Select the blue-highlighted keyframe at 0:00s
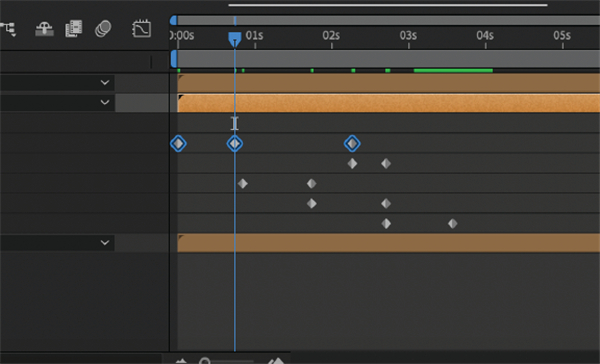This screenshot has width=600, height=364. (178, 144)
